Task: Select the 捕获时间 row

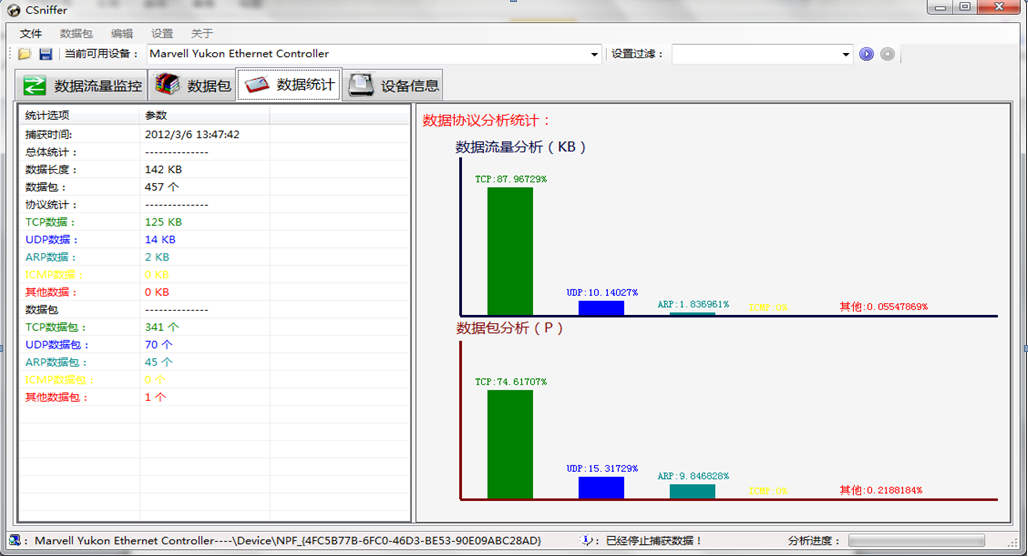Action: (x=214, y=134)
